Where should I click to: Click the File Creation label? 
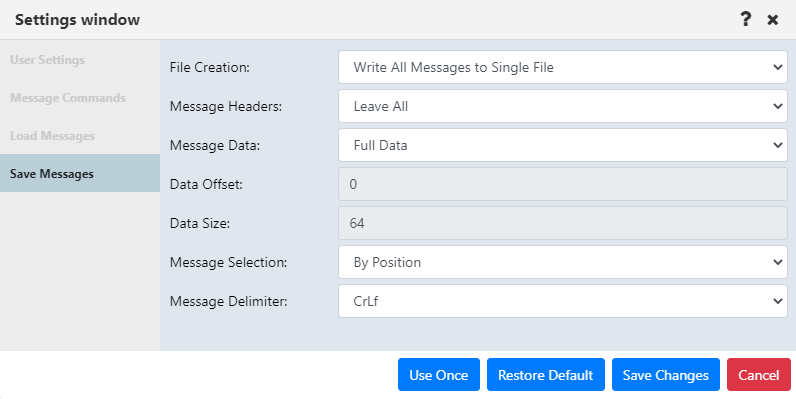[210, 68]
